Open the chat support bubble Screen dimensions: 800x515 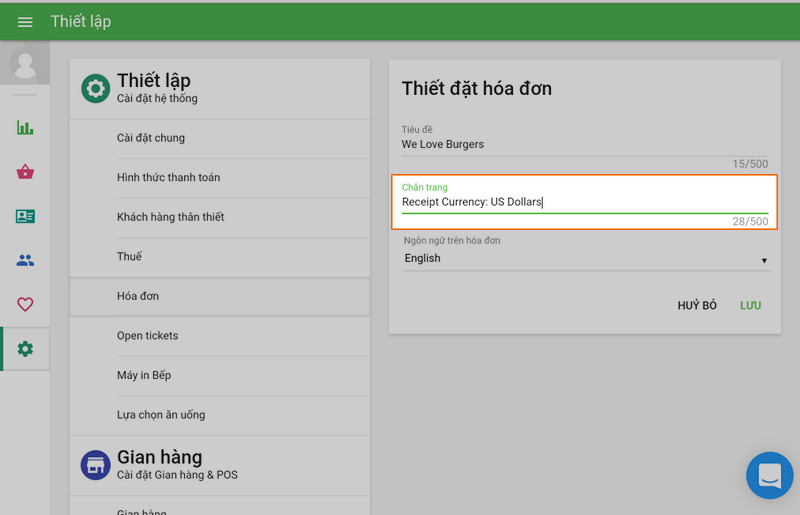(769, 475)
